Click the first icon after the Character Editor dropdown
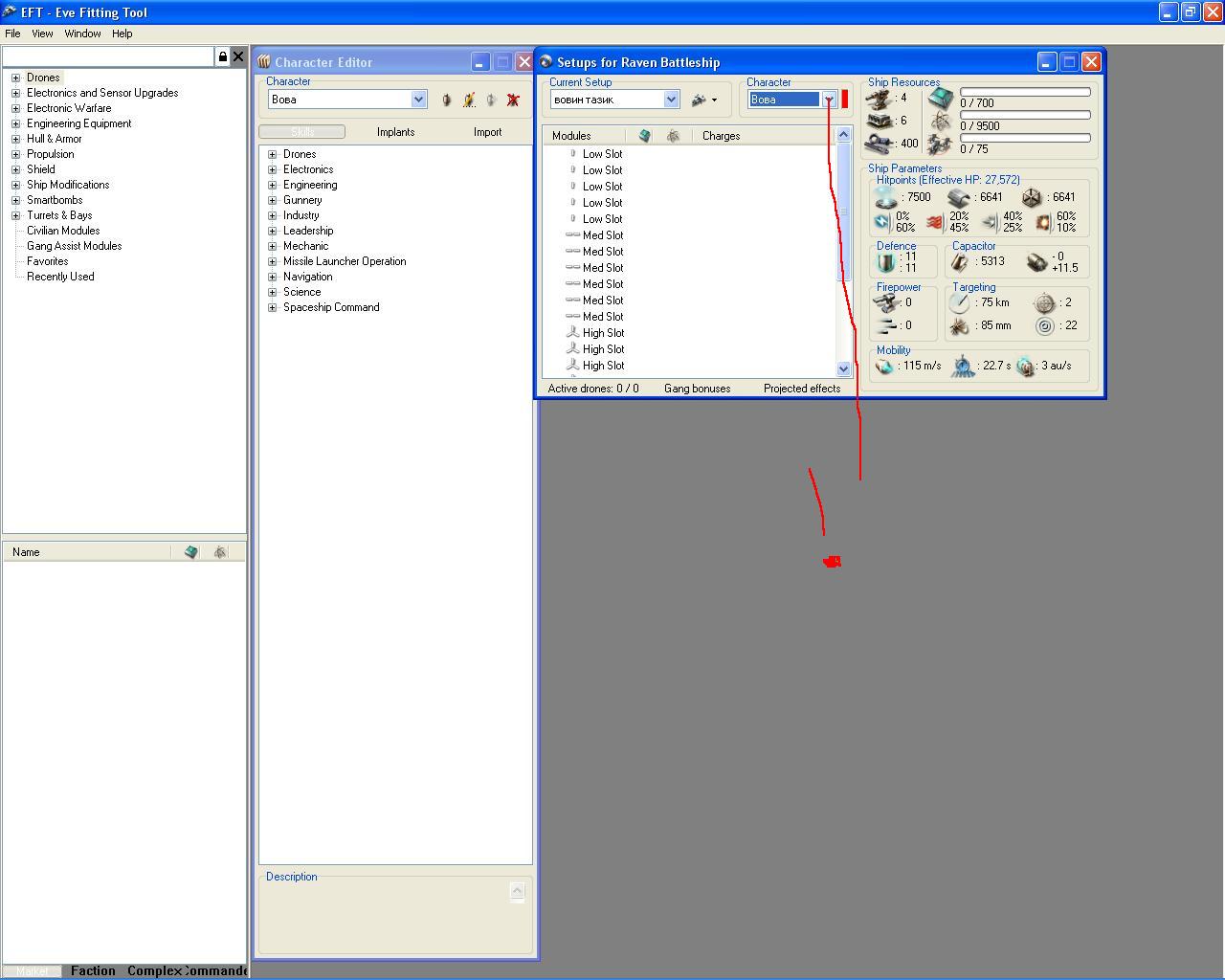1225x980 pixels. [446, 100]
